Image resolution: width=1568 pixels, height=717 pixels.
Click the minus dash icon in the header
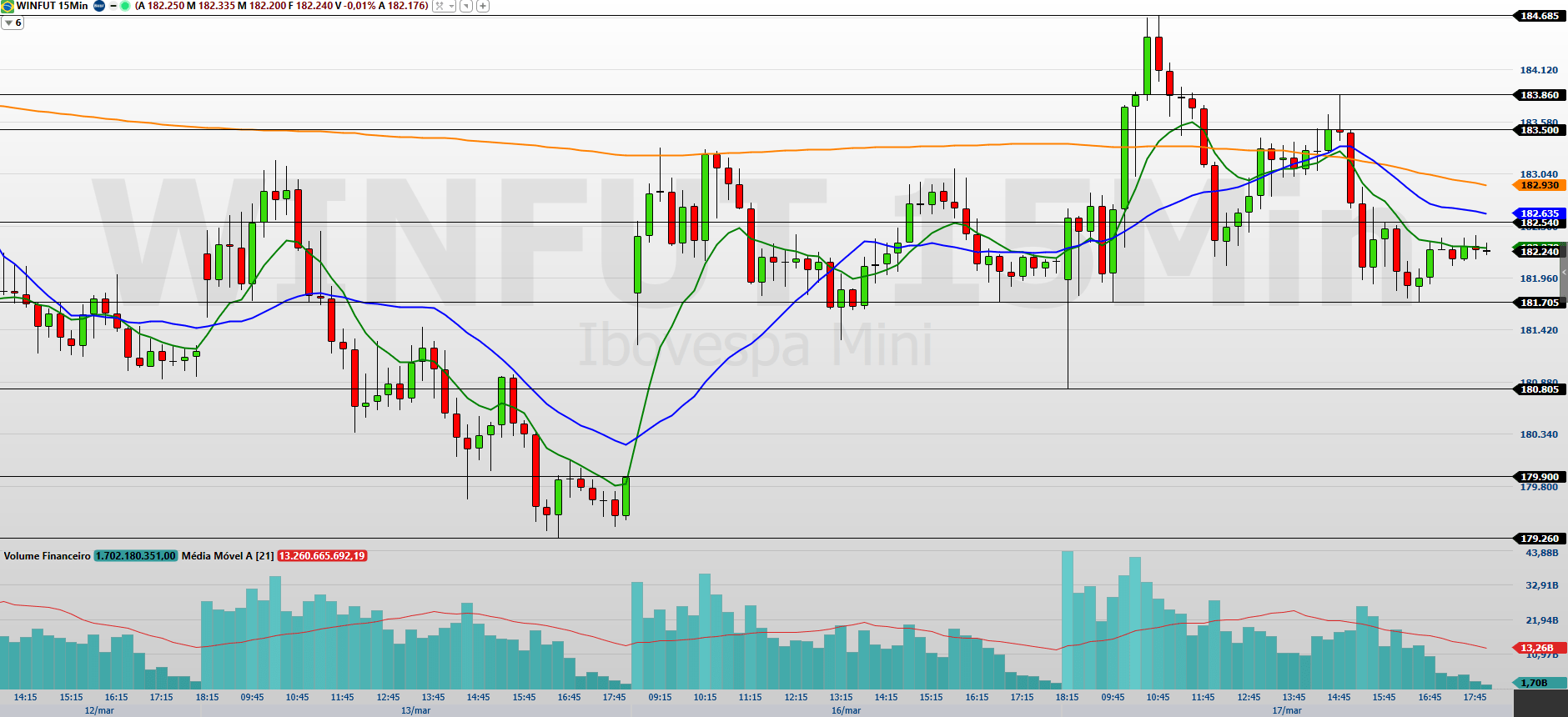113,6
